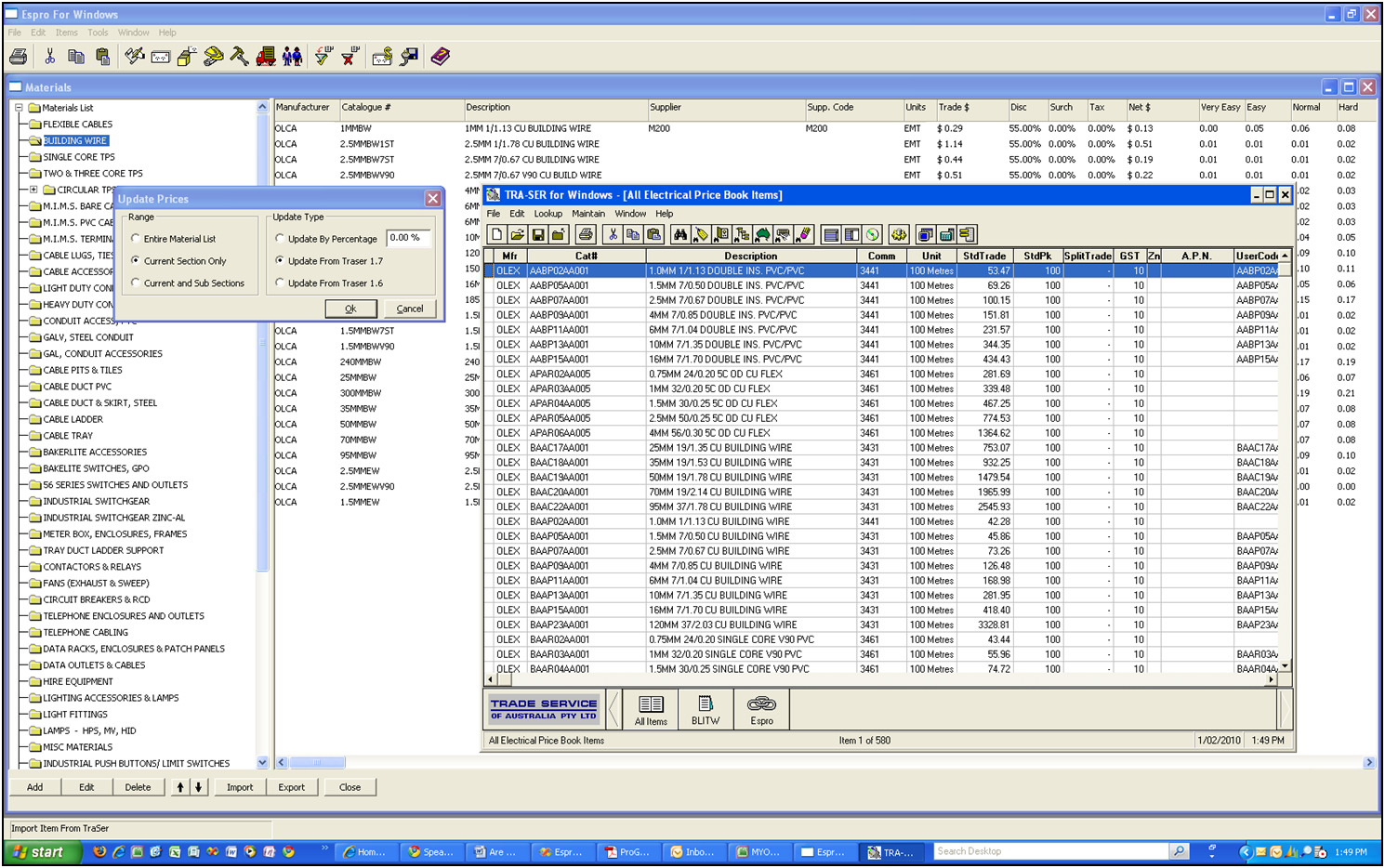Click catalogue 1MMBW in materials list
1385x868 pixels.
(x=356, y=128)
